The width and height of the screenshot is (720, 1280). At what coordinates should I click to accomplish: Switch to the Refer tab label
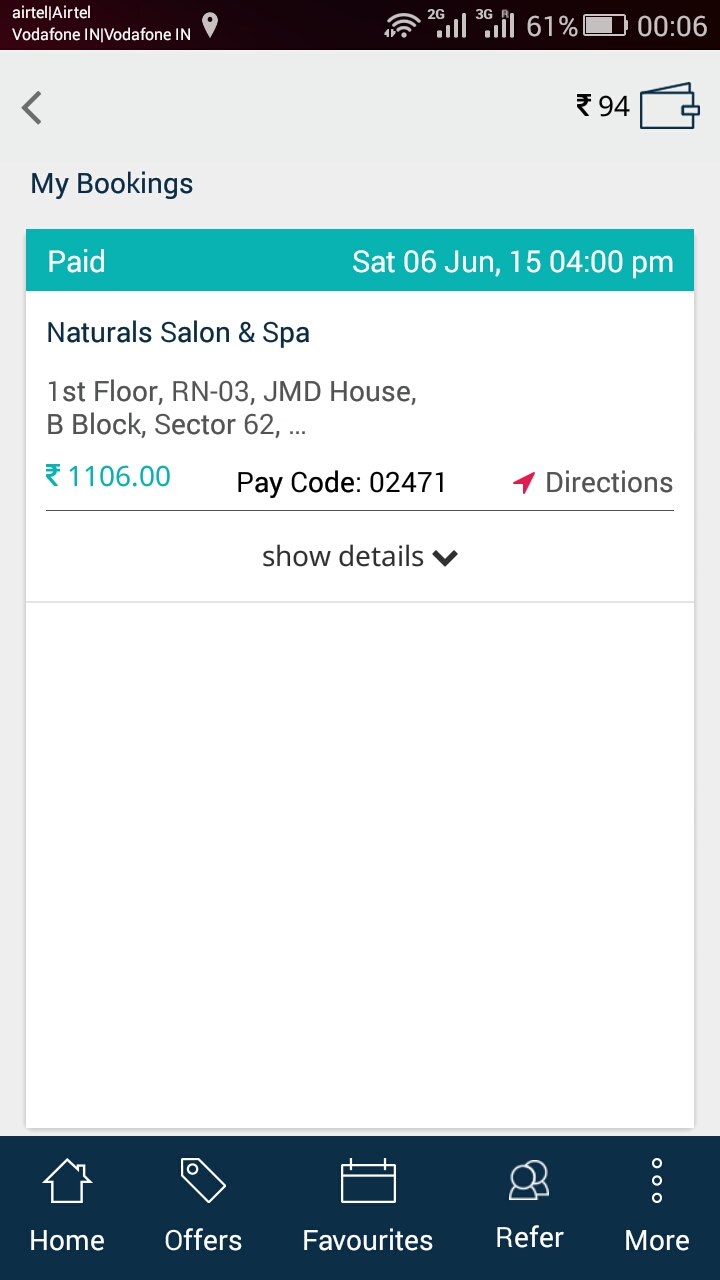(x=529, y=1238)
